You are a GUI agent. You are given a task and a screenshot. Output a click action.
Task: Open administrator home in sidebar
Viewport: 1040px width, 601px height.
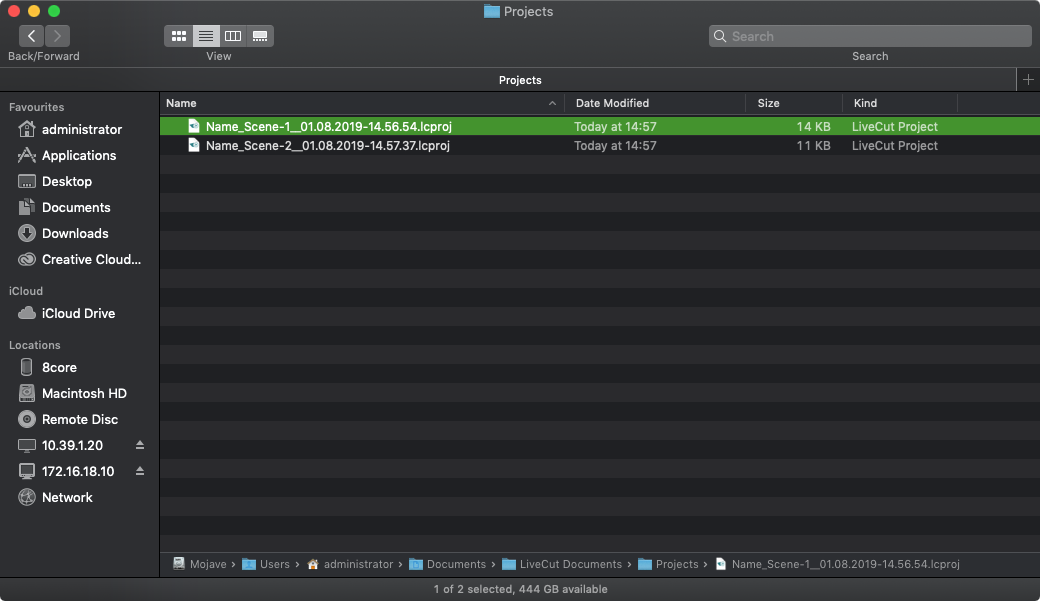point(82,129)
